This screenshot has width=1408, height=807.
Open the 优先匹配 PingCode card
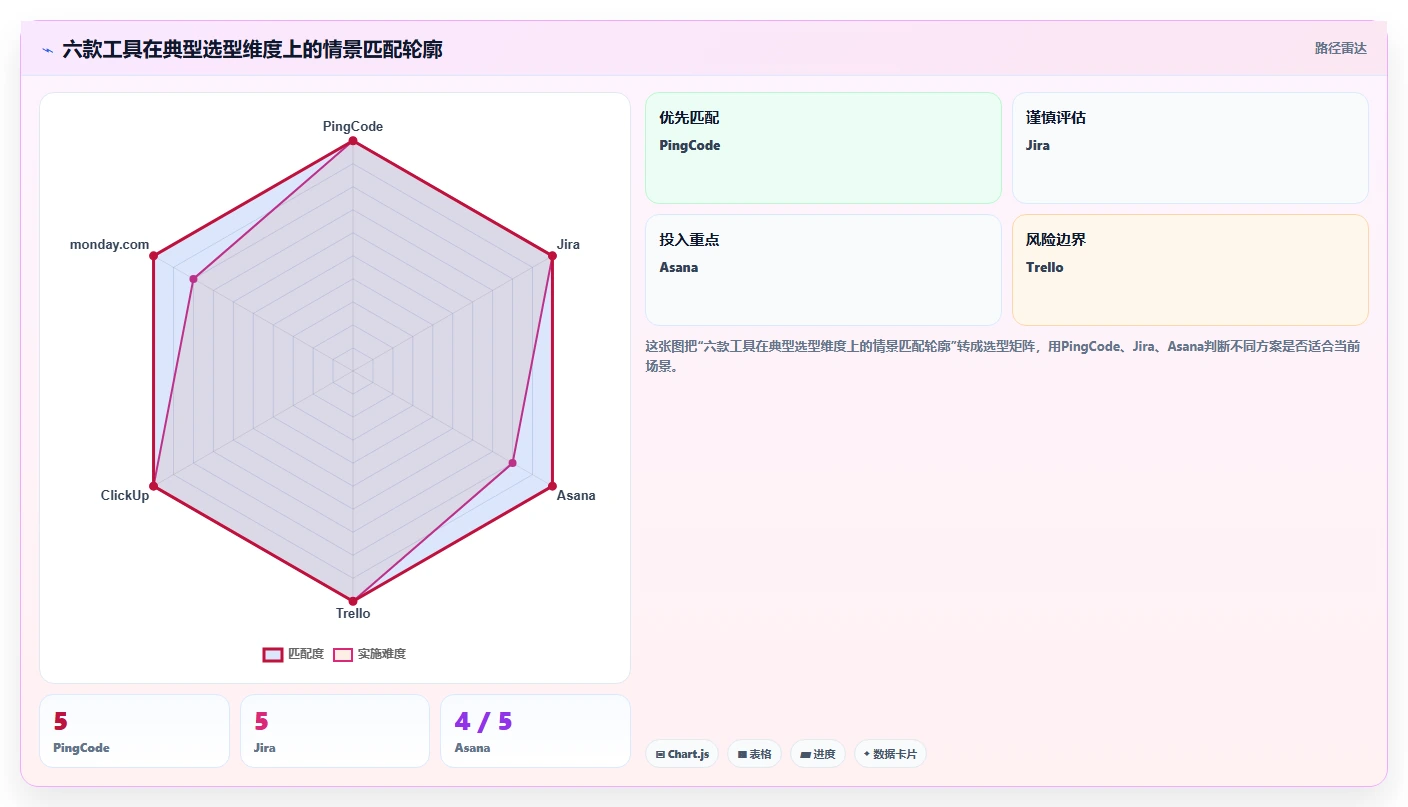(823, 148)
